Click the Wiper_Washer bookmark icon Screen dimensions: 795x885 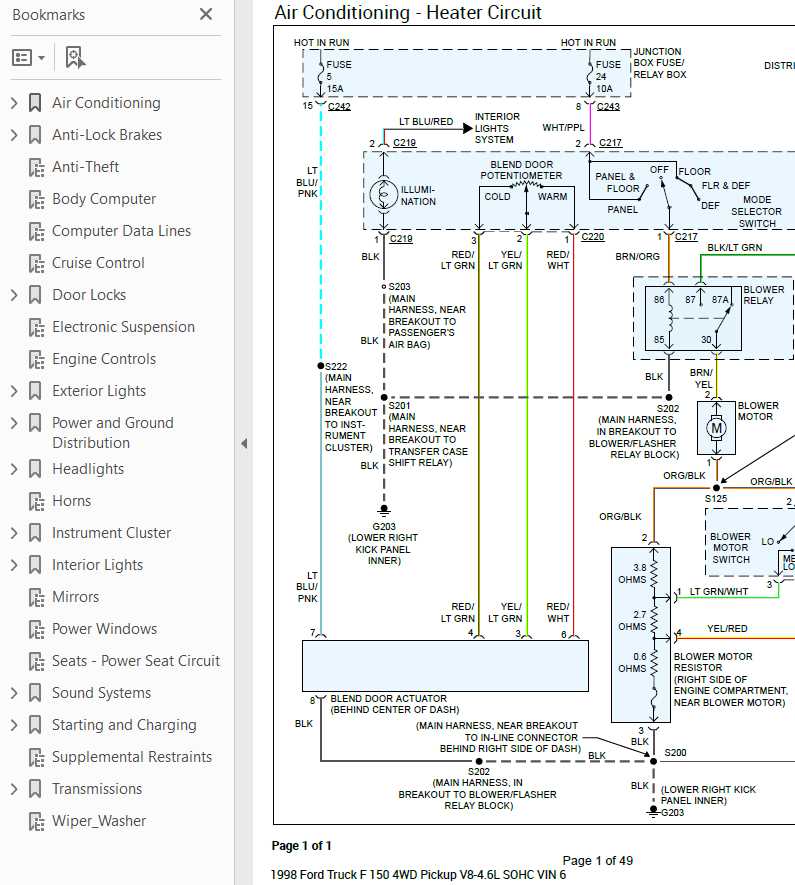36,821
